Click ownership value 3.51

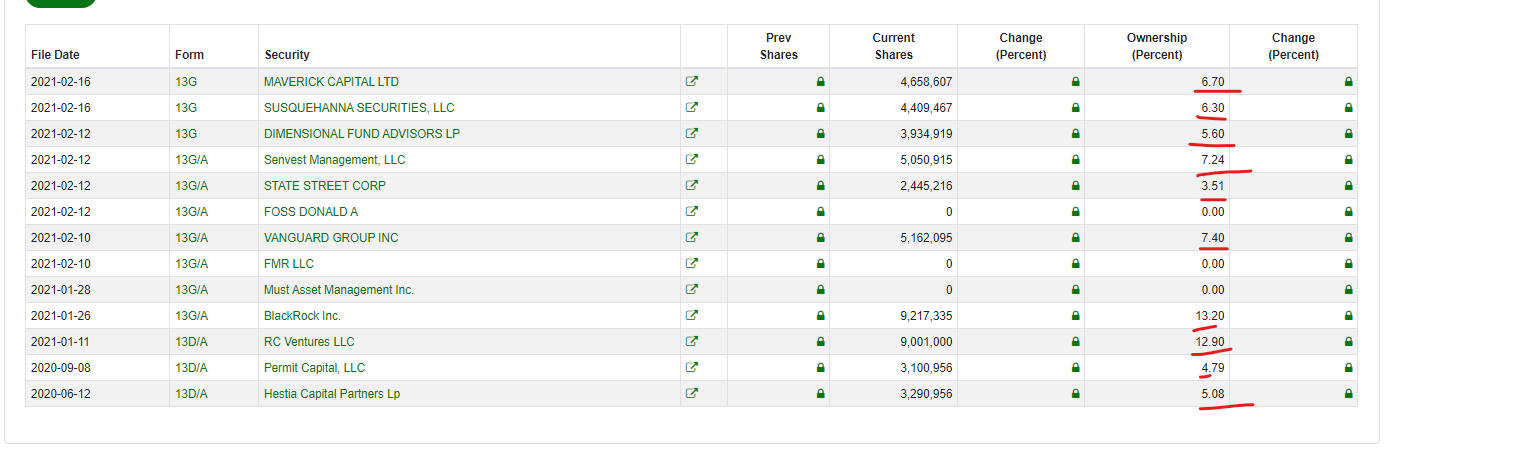tap(1213, 186)
